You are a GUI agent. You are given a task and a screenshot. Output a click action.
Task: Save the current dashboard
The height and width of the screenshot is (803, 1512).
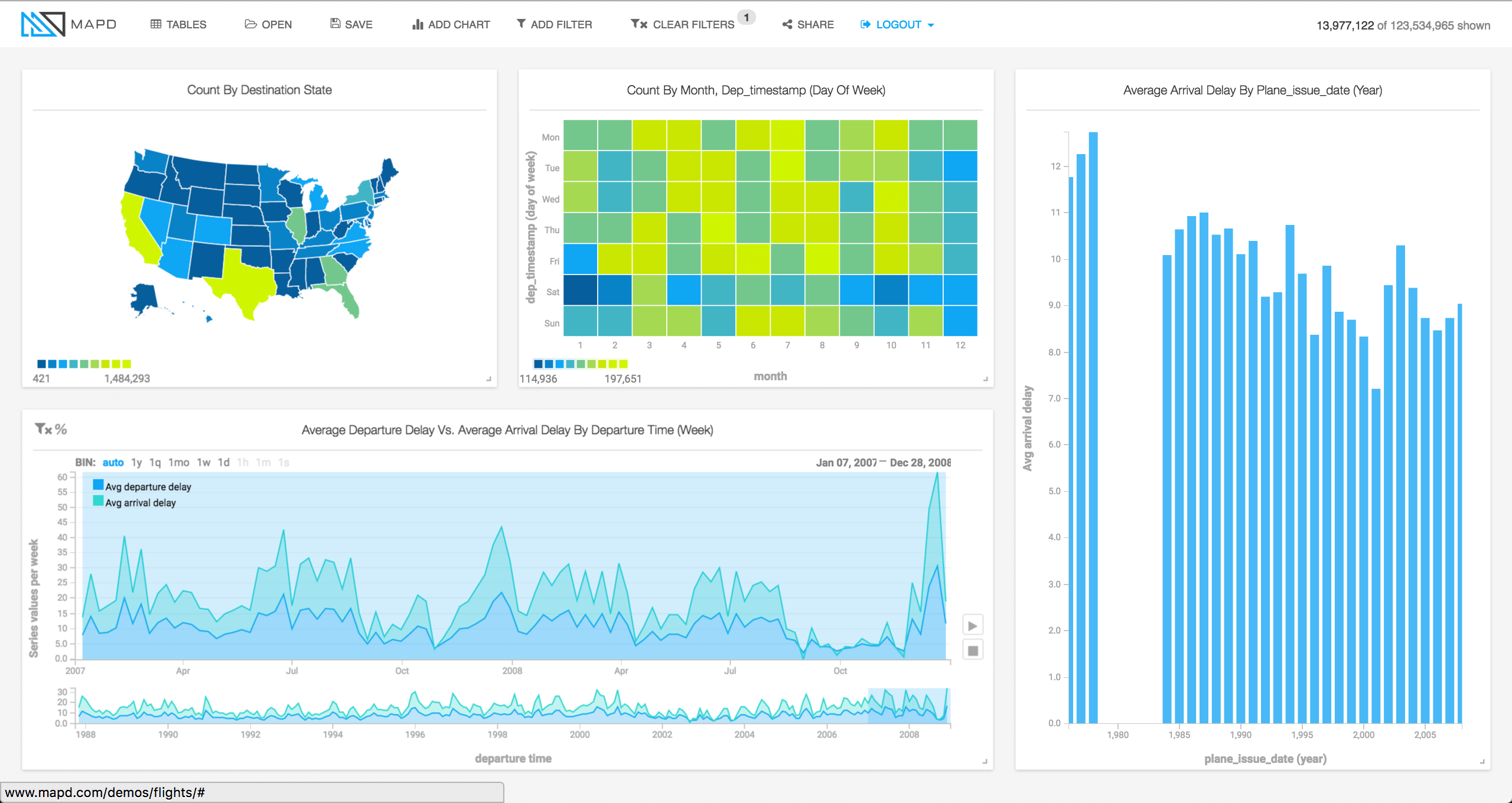(x=351, y=24)
